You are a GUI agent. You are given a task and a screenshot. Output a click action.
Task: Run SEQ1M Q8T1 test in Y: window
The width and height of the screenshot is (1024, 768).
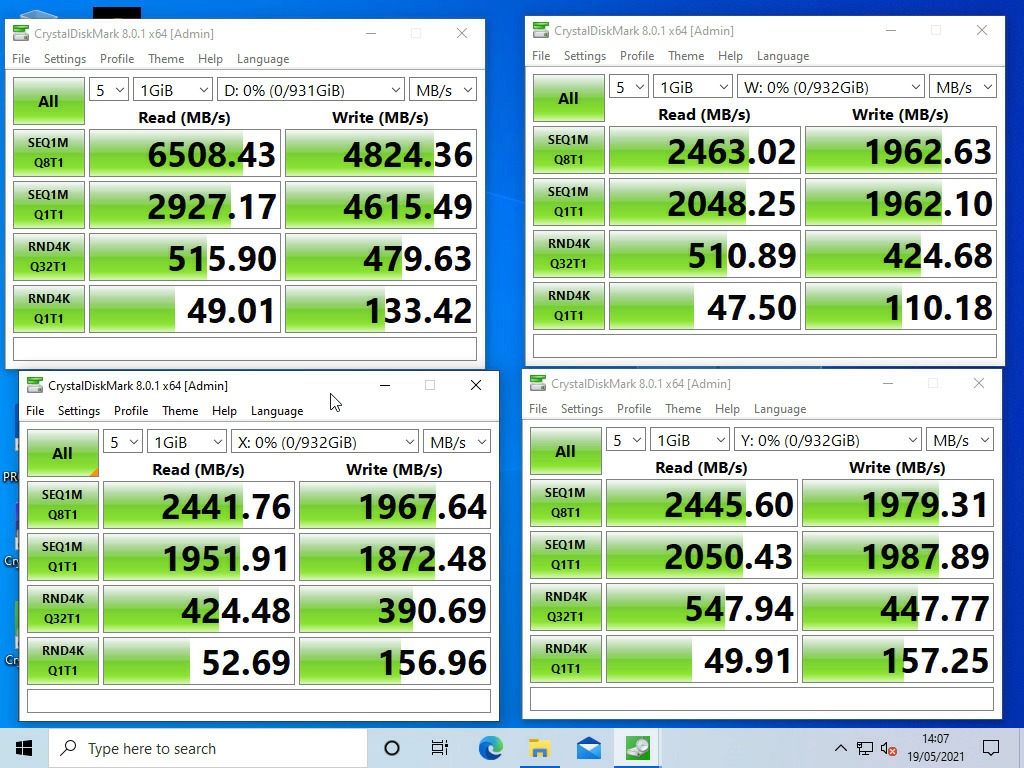pyautogui.click(x=566, y=503)
